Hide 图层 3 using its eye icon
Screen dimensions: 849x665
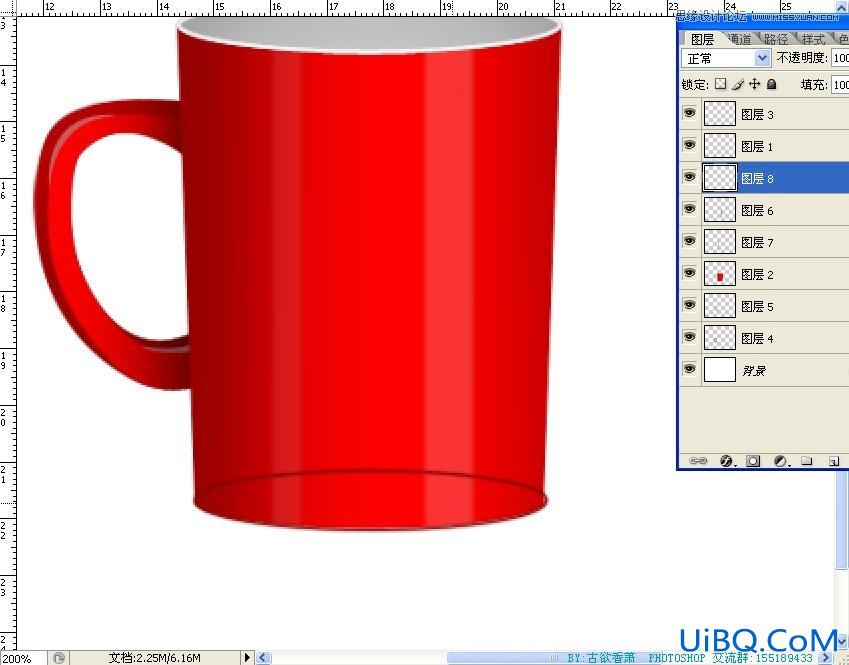click(x=689, y=113)
